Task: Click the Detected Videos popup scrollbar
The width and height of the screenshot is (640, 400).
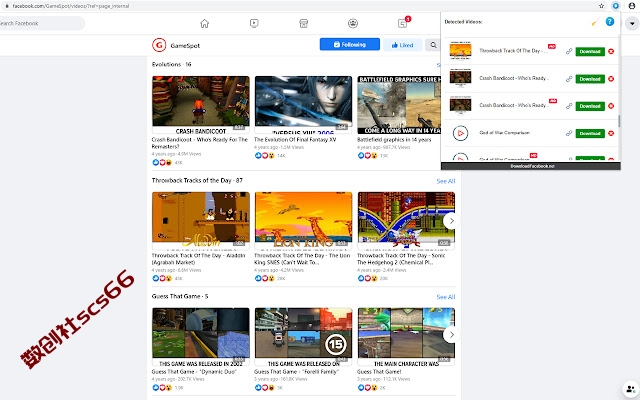Action: [x=619, y=121]
